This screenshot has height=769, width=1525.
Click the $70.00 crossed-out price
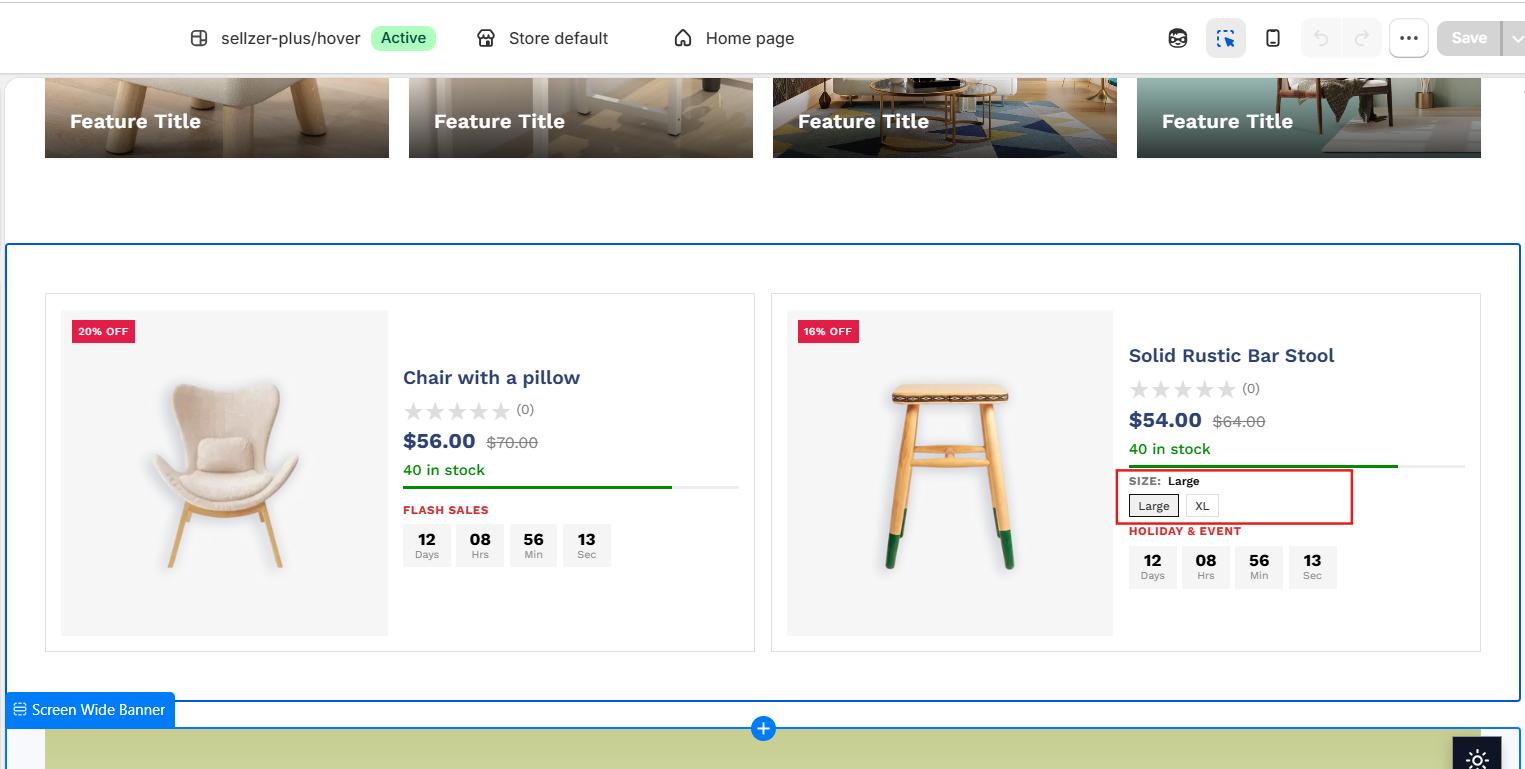(512, 442)
